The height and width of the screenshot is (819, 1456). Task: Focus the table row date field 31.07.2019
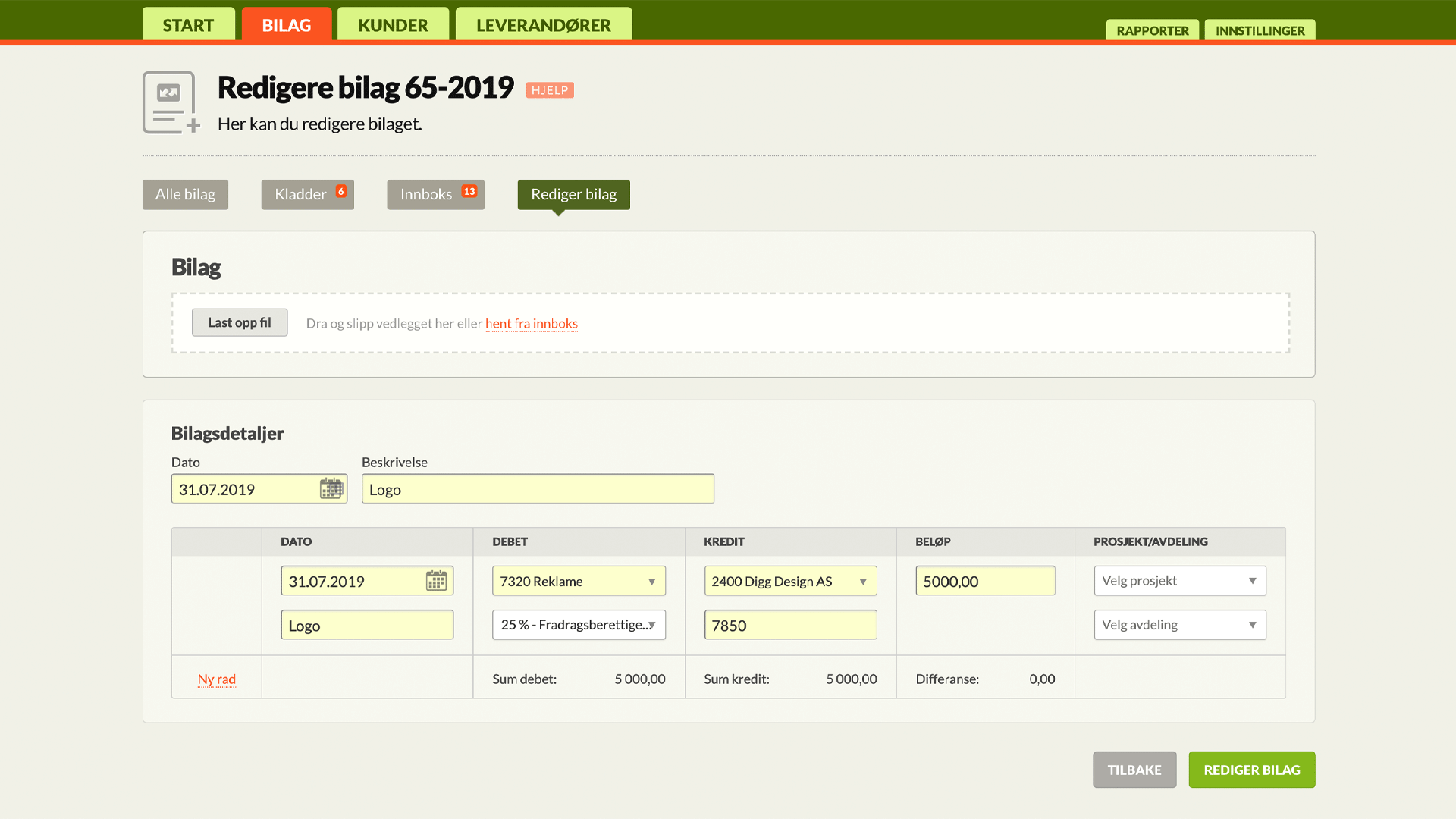[367, 581]
